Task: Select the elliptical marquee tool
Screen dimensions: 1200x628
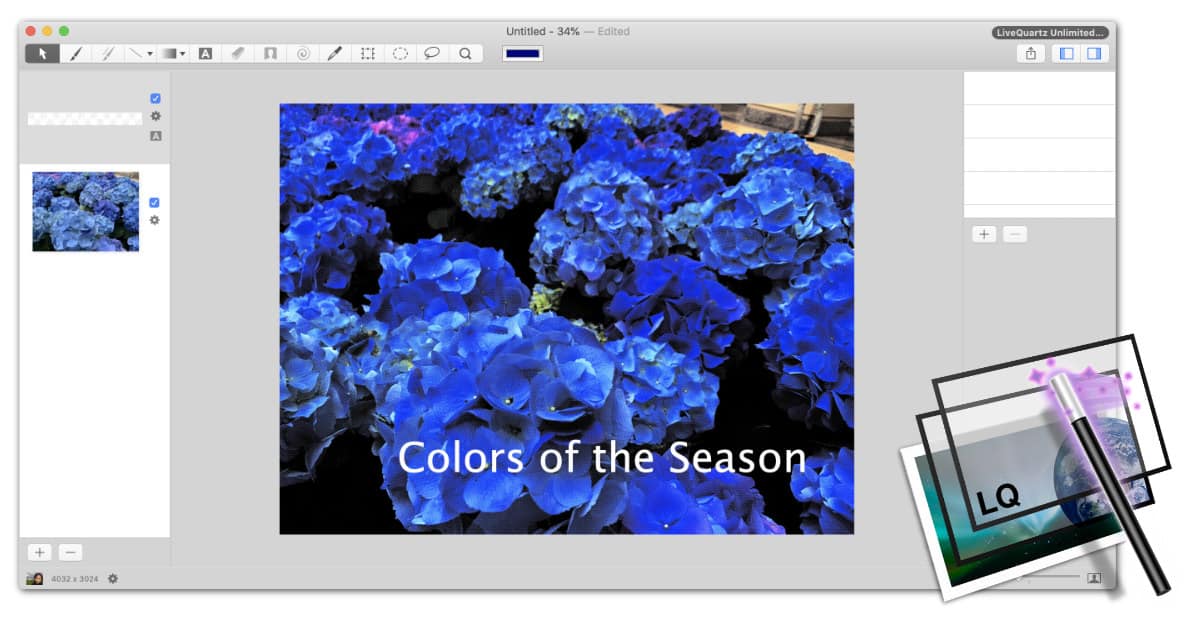Action: (x=400, y=54)
